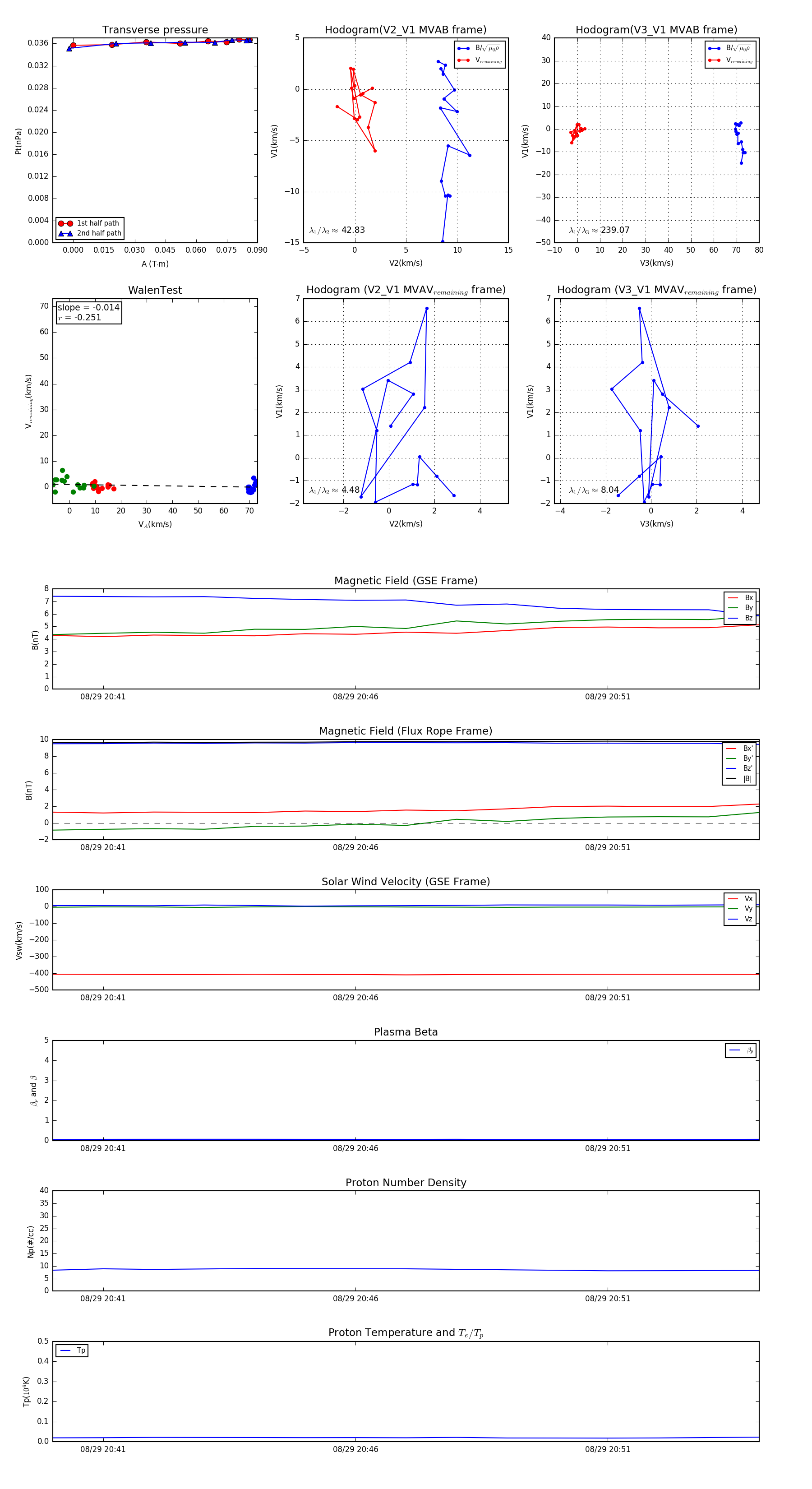Click '08/29 20:51' tick under Proton Temperature plot
Image resolution: width=812 pixels, height=1489 pixels.
point(607,1450)
